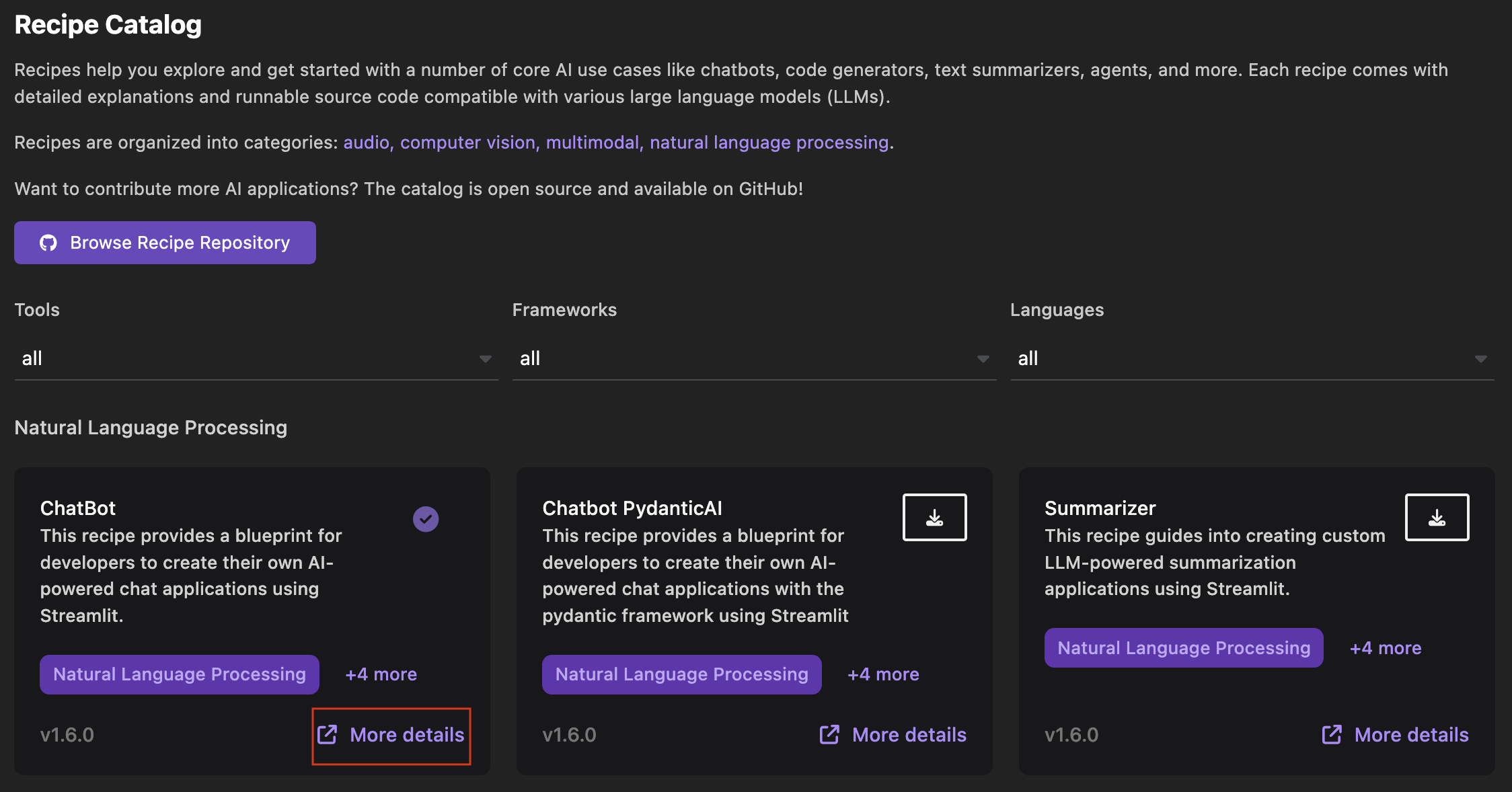The height and width of the screenshot is (792, 1512).
Task: Download the Summarizer recipe
Action: [1437, 517]
